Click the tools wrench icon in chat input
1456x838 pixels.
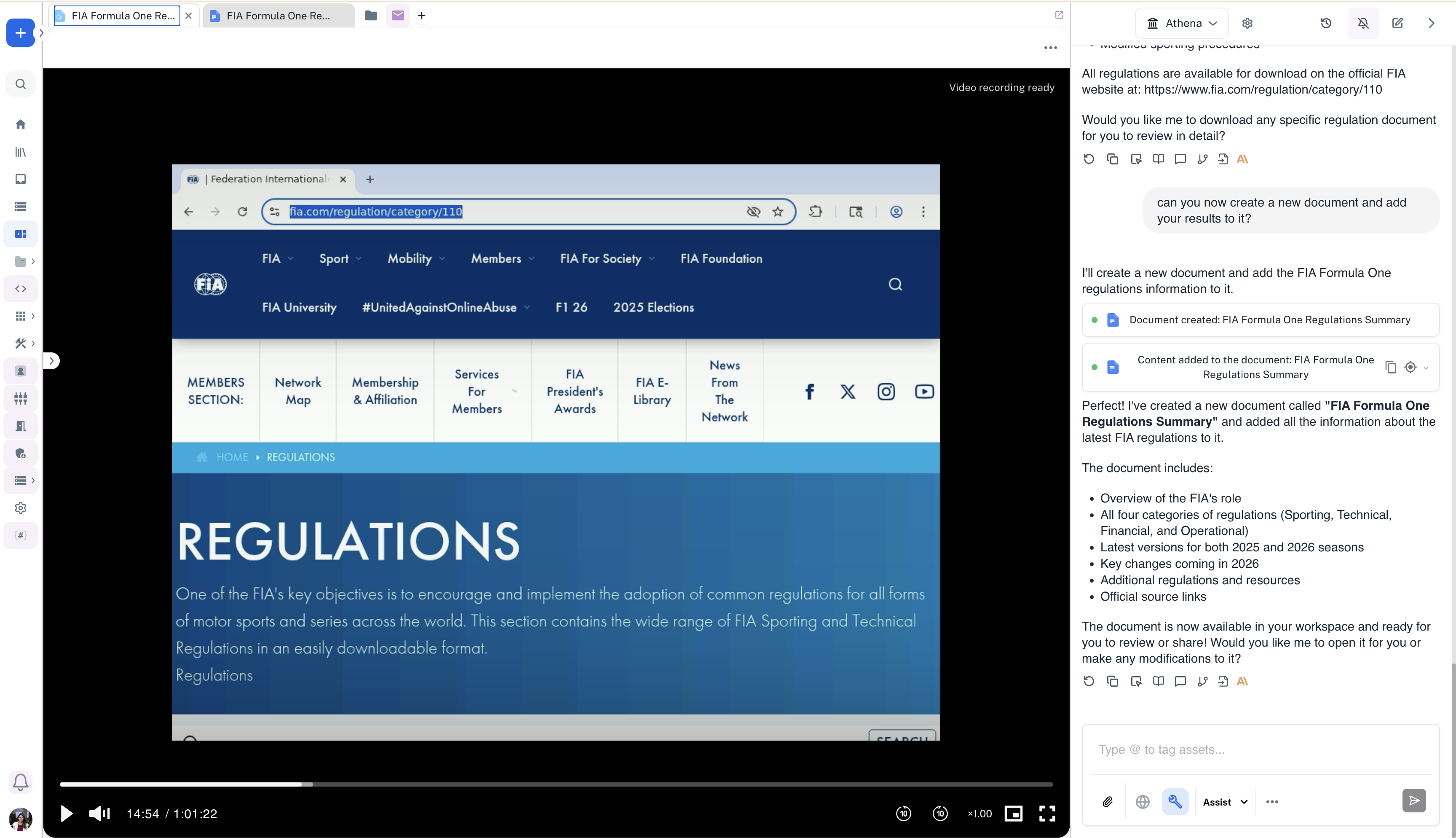(x=1175, y=802)
